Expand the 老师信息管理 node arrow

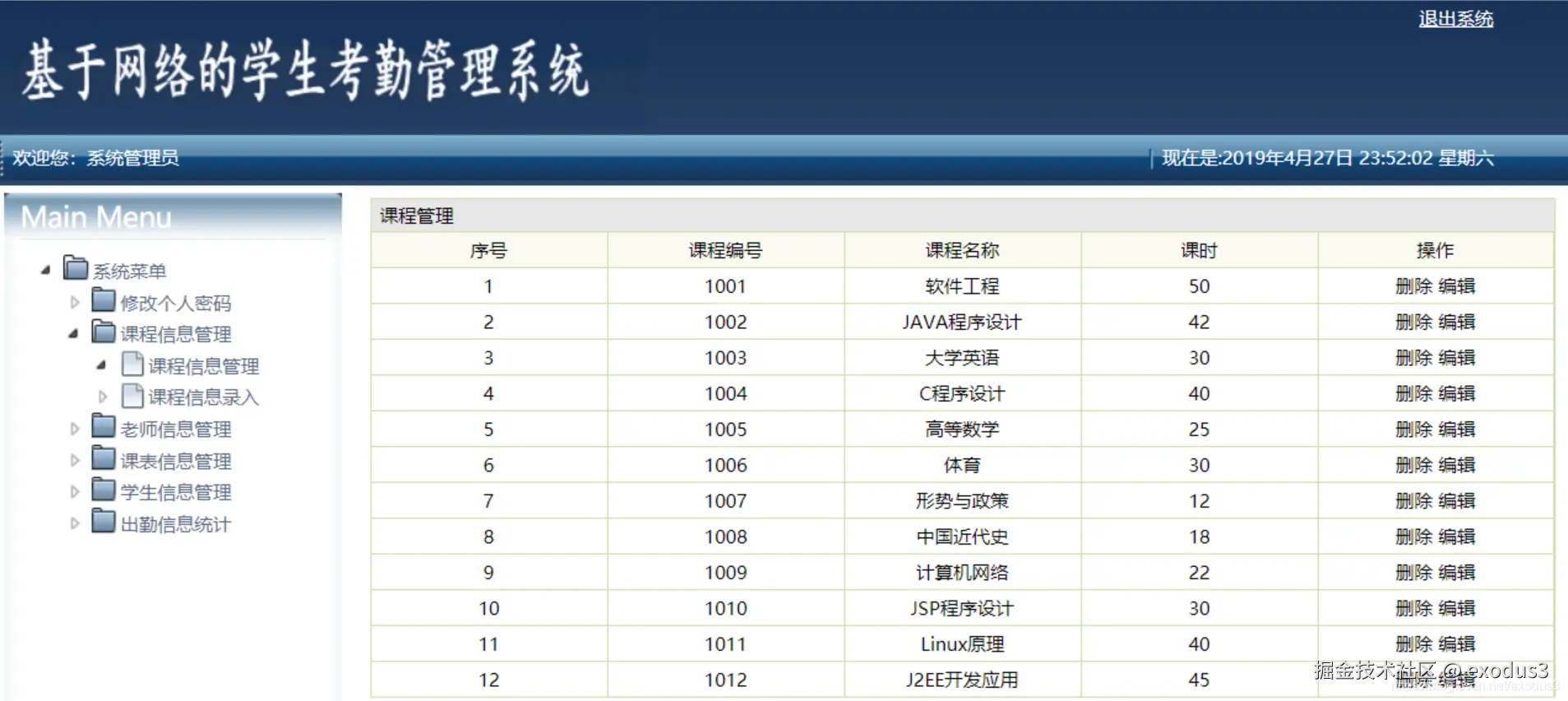[75, 429]
